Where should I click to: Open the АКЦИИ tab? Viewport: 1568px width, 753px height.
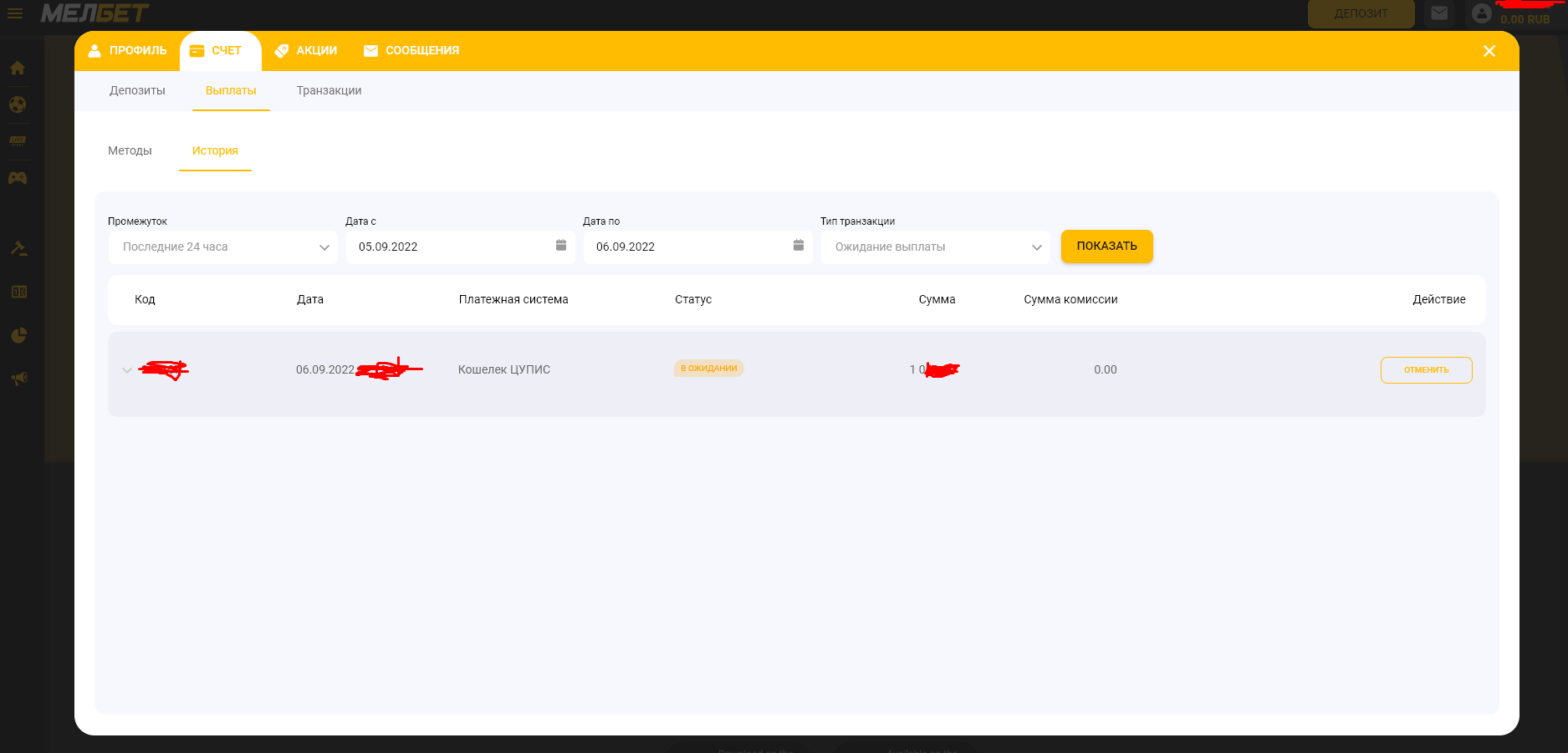pos(306,51)
